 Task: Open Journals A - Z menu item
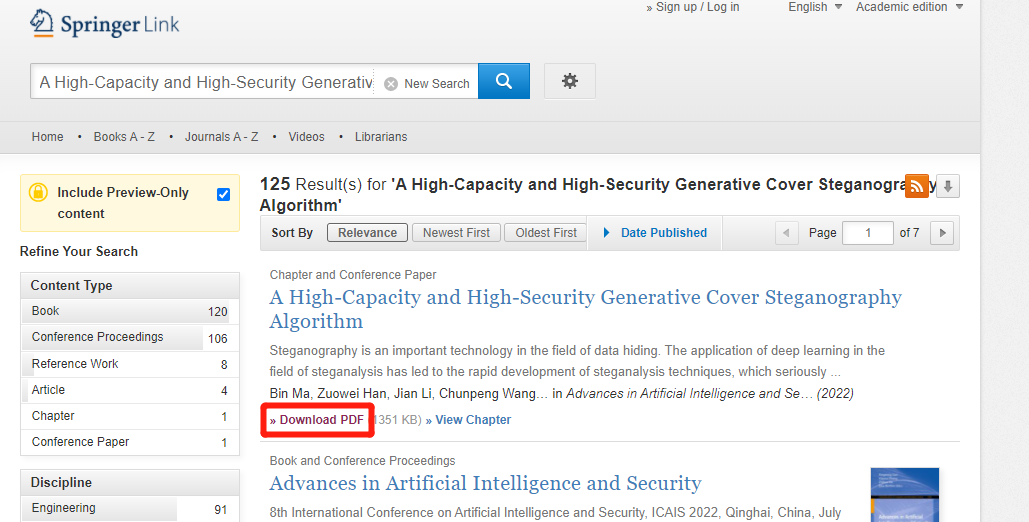[221, 137]
